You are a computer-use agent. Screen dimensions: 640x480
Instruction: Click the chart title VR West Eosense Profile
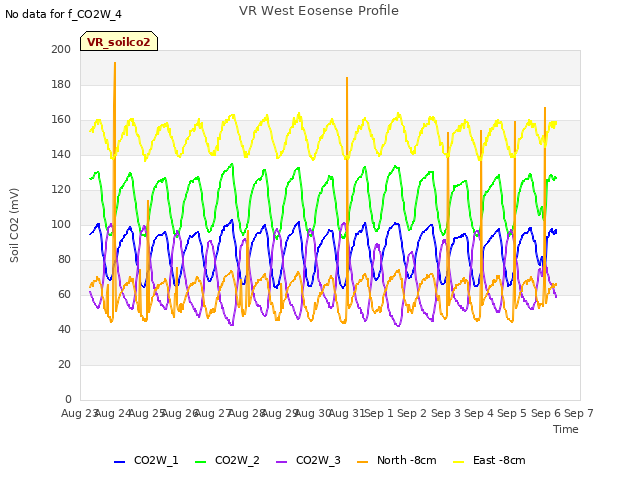point(319,11)
